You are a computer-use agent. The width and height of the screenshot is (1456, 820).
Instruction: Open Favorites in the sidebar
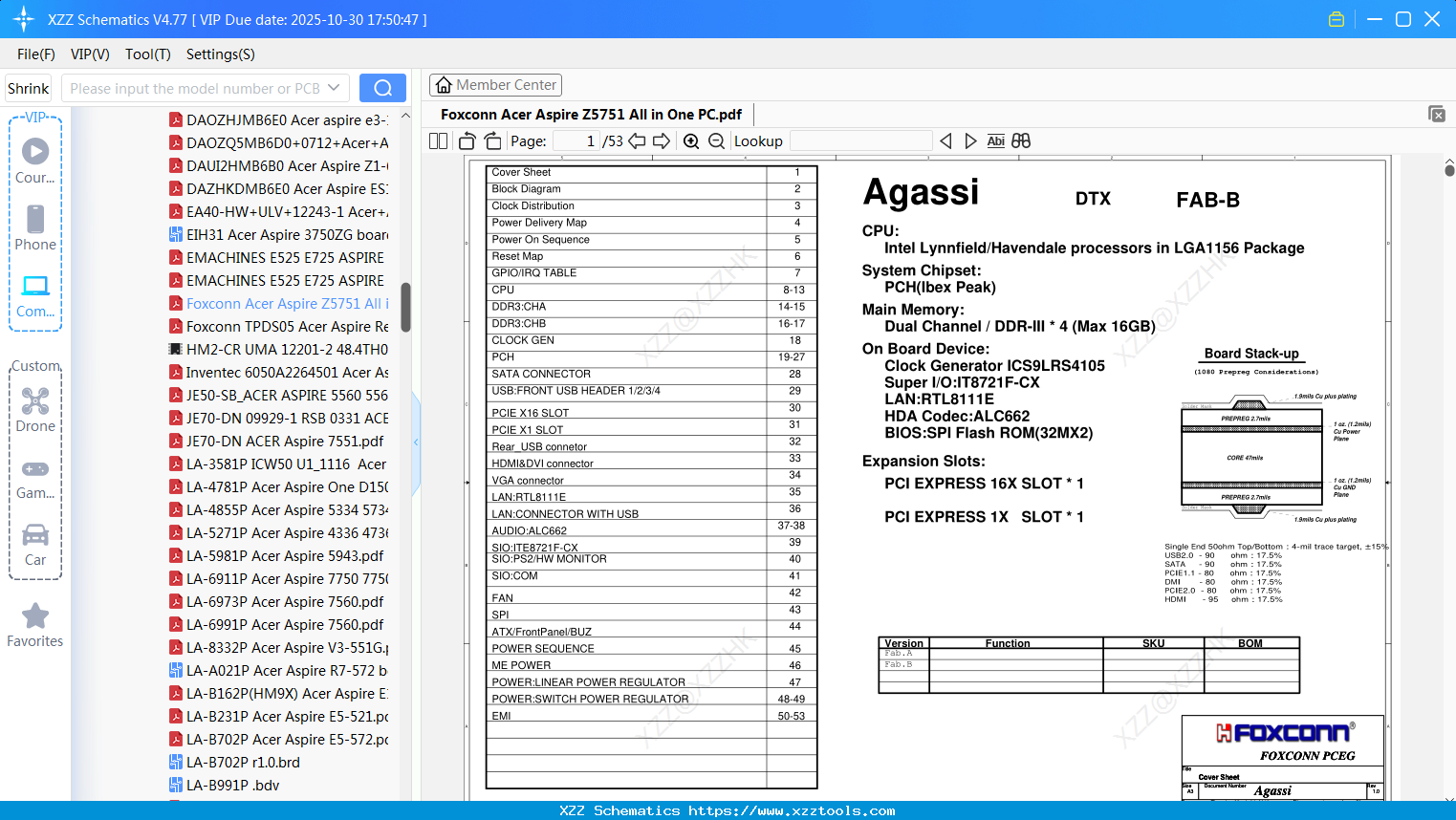pyautogui.click(x=35, y=625)
